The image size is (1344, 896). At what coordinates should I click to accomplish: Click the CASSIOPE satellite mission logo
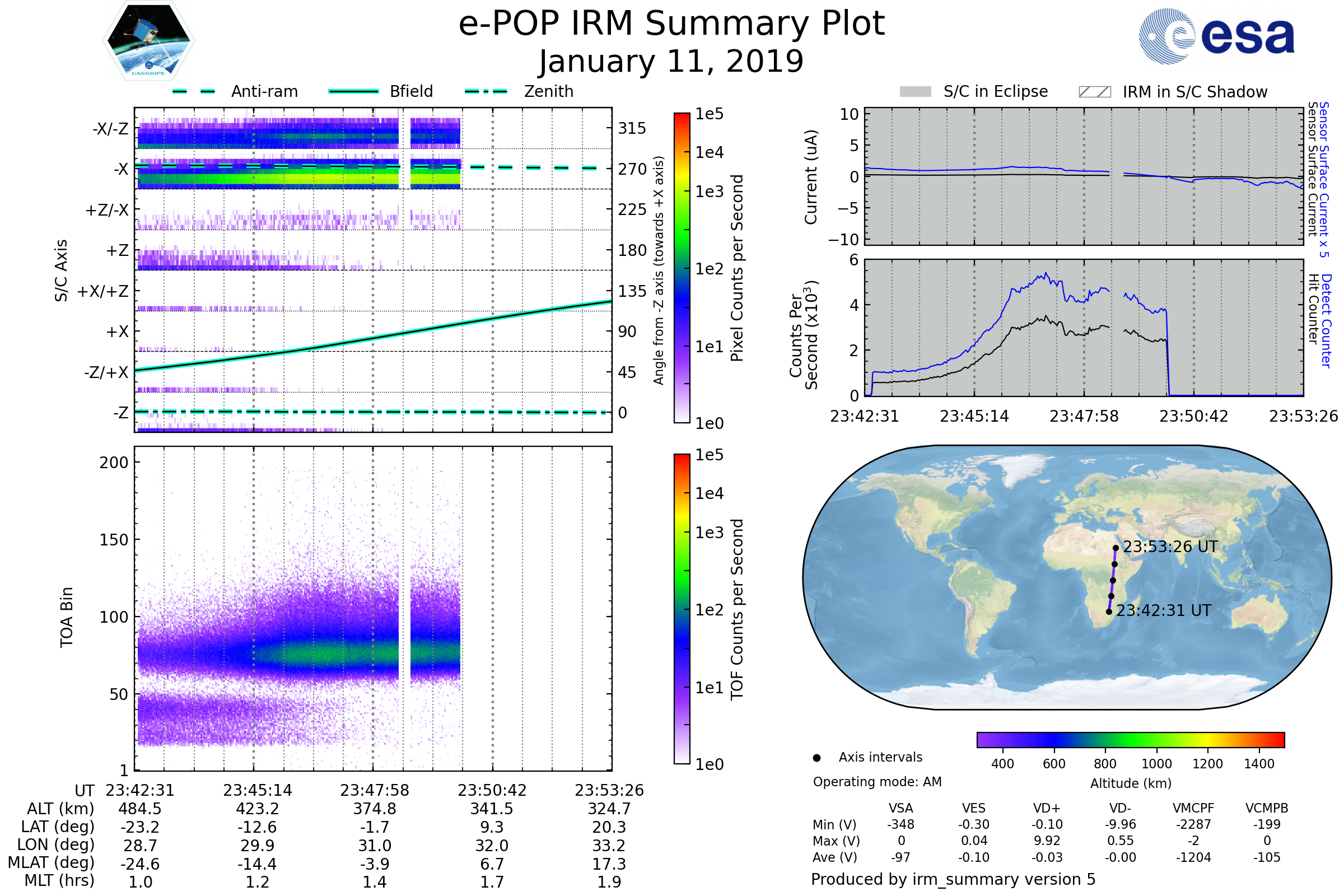(x=148, y=40)
